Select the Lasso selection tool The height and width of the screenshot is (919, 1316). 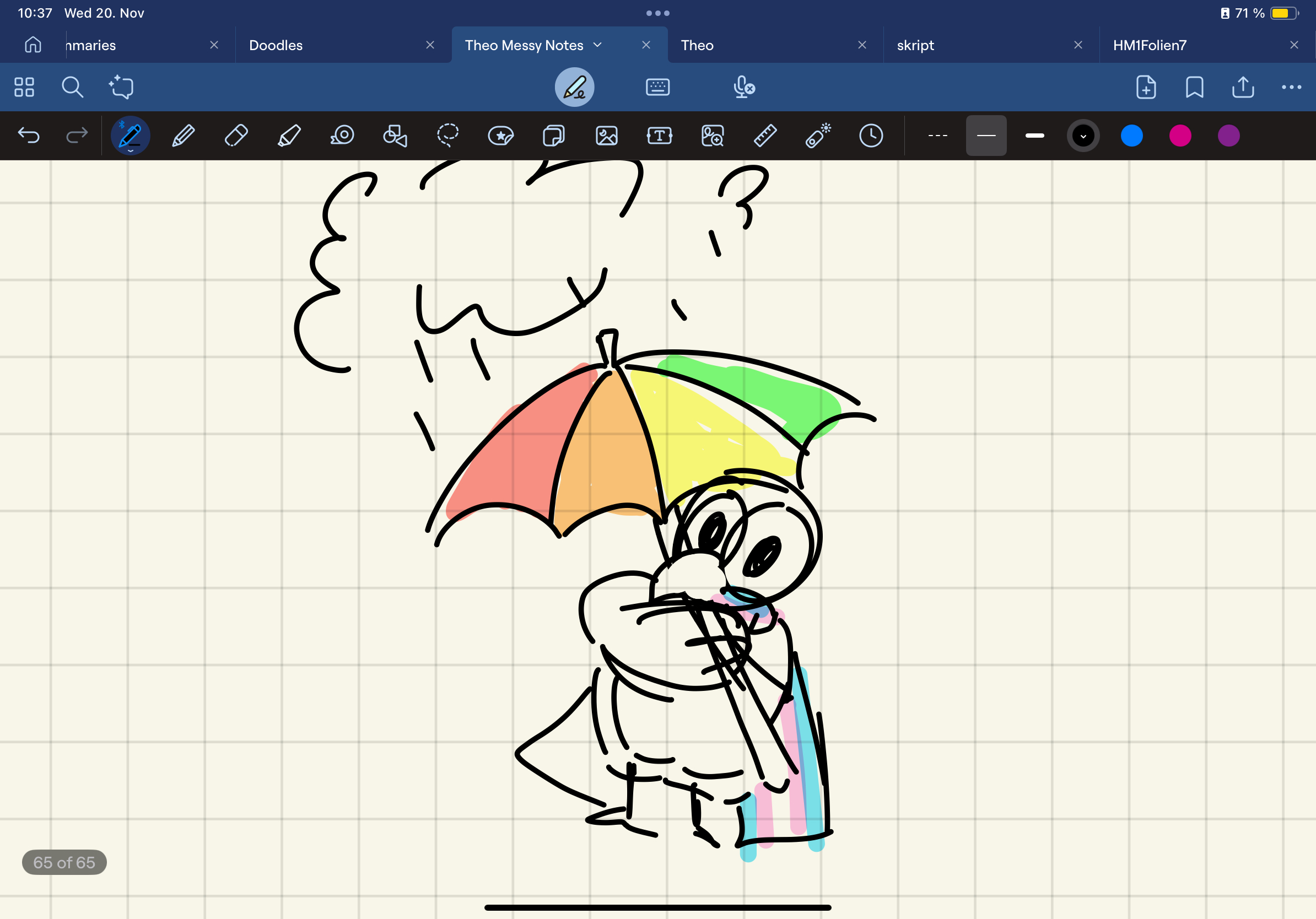447,136
